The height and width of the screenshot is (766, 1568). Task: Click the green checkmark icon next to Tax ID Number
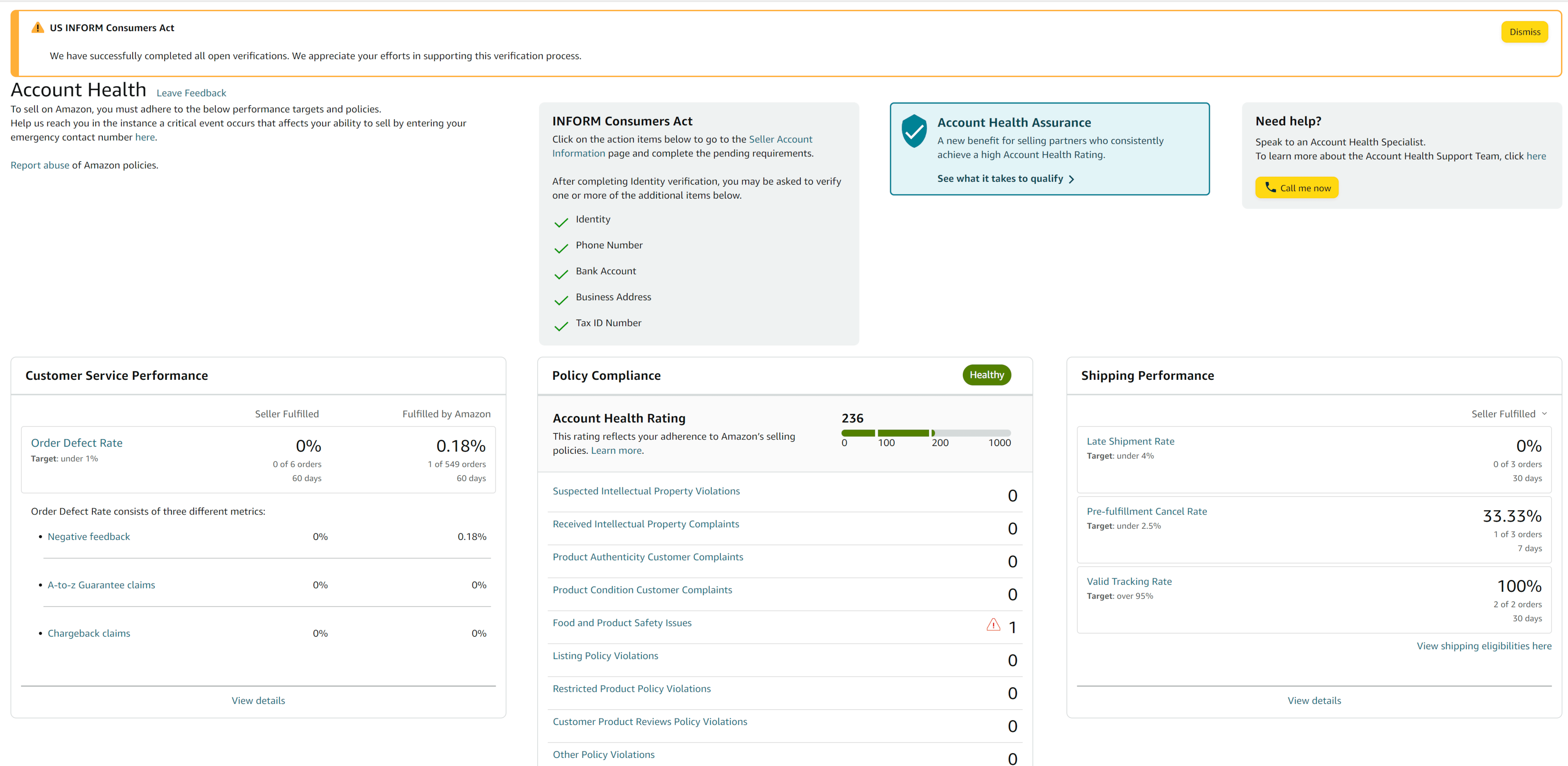point(560,324)
